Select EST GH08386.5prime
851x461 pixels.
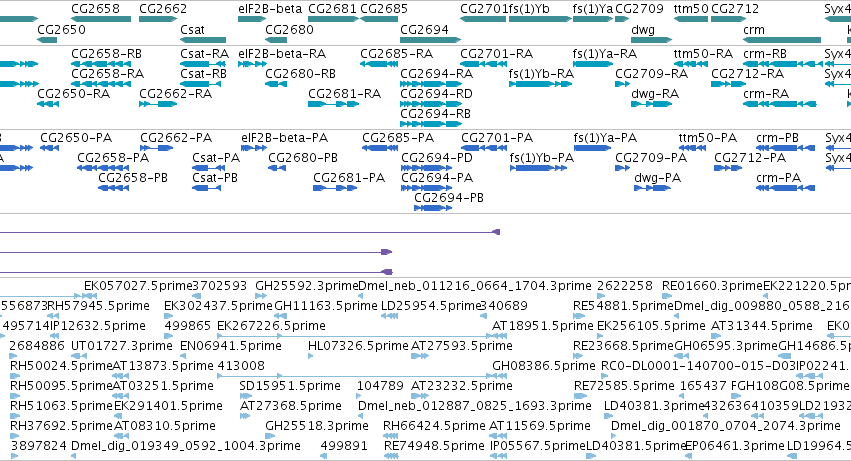543,366
